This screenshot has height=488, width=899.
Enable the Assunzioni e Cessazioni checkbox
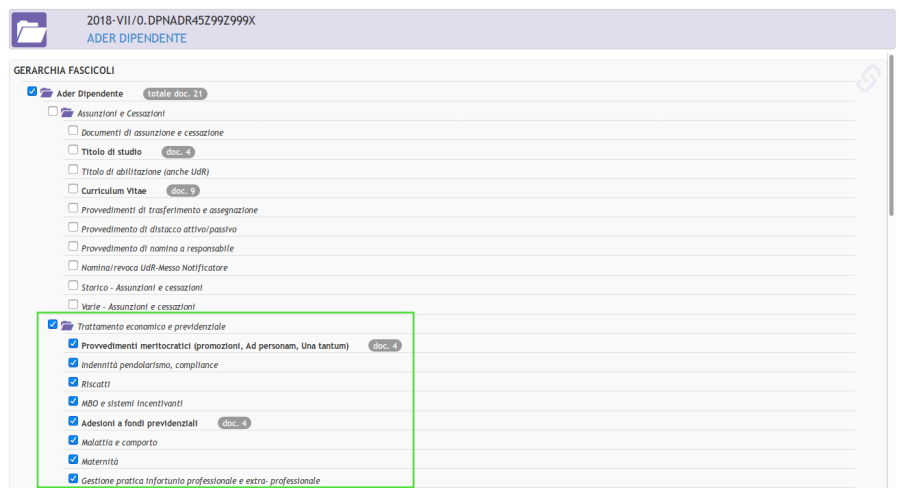[x=53, y=111]
